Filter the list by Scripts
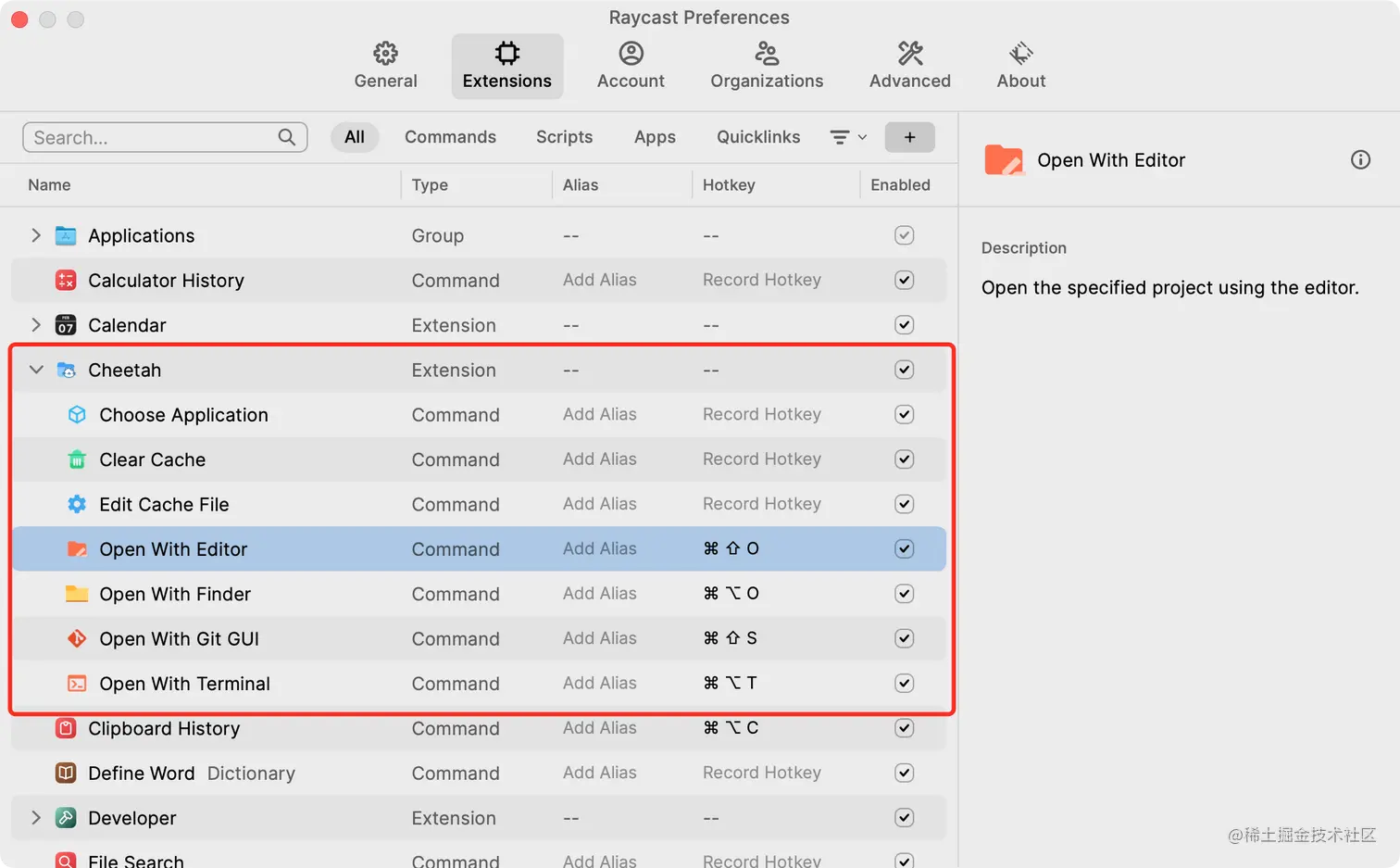Screen dimensions: 1400x868 pyautogui.click(x=564, y=137)
